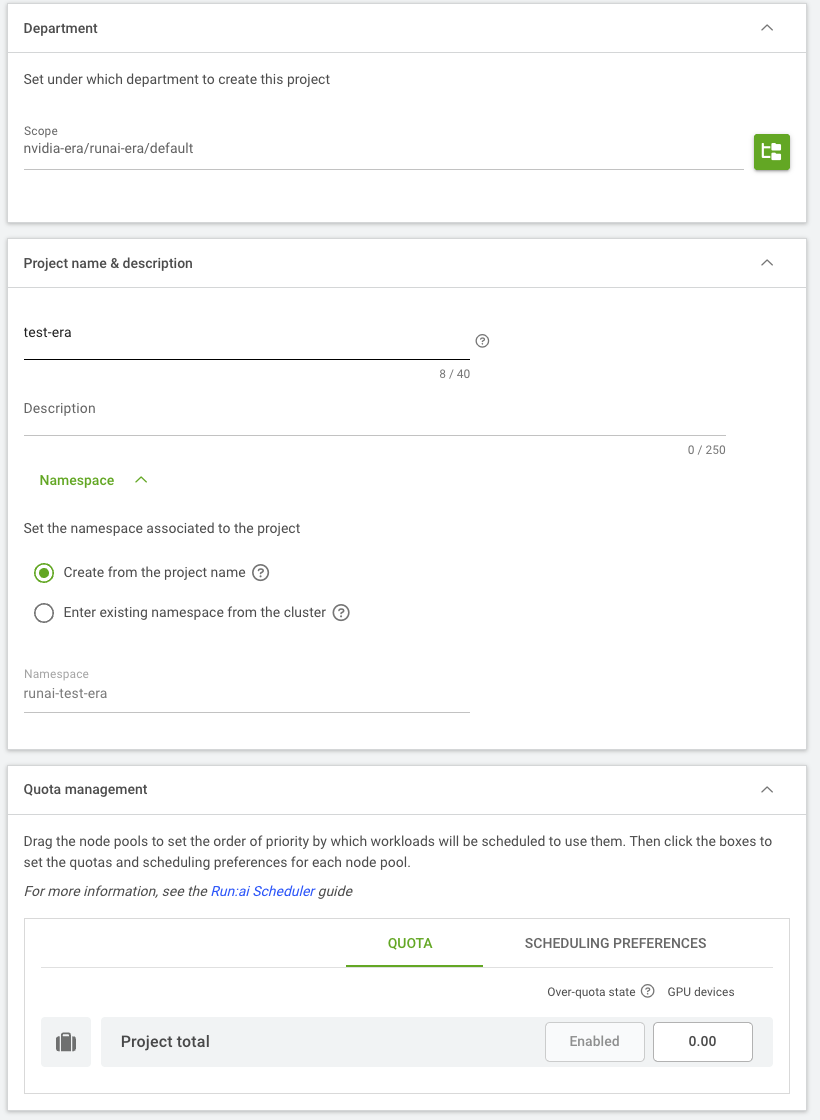Collapse the Department section

767,28
